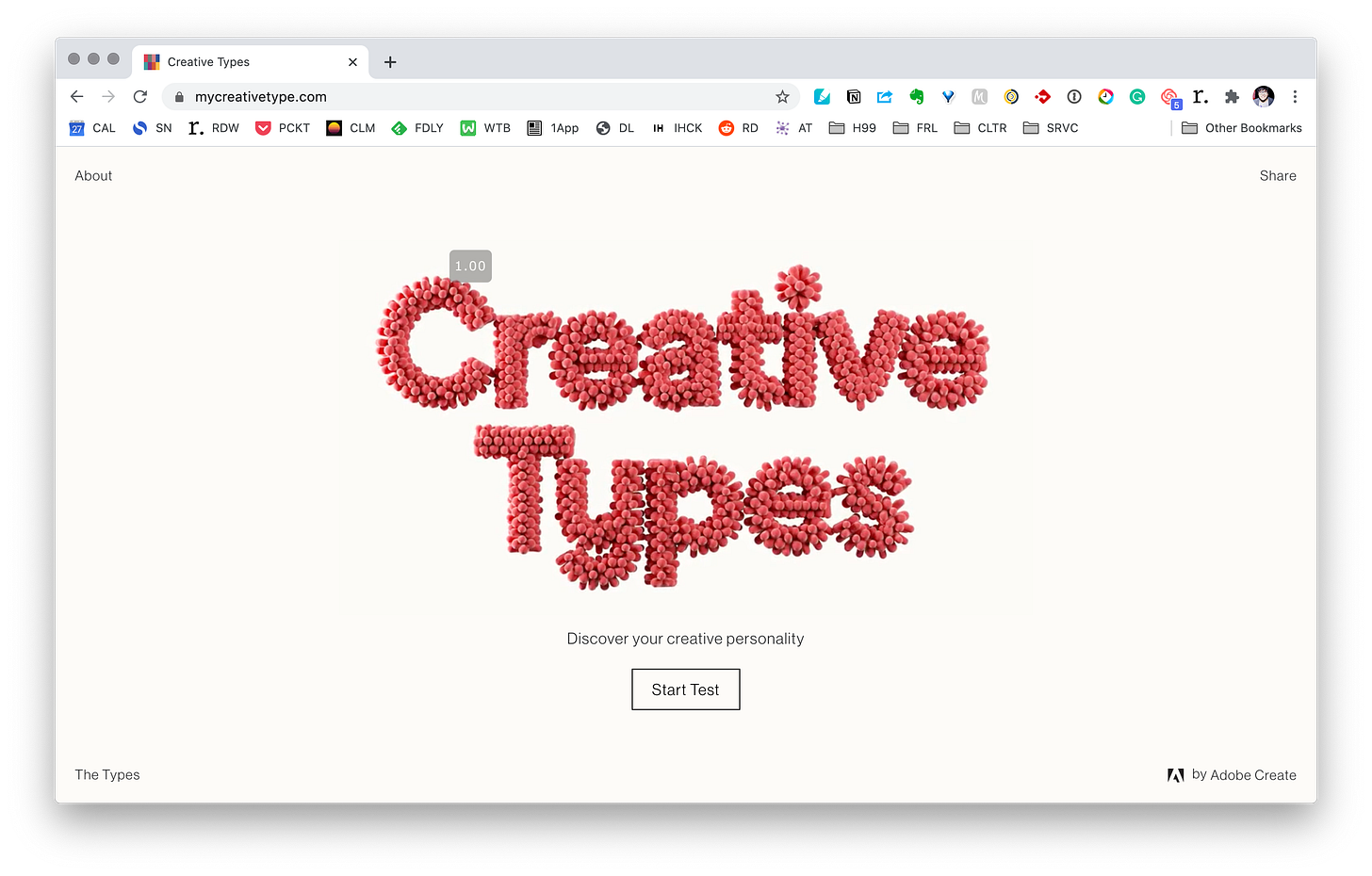Click the mycreativetype.com address bar

[x=481, y=97]
